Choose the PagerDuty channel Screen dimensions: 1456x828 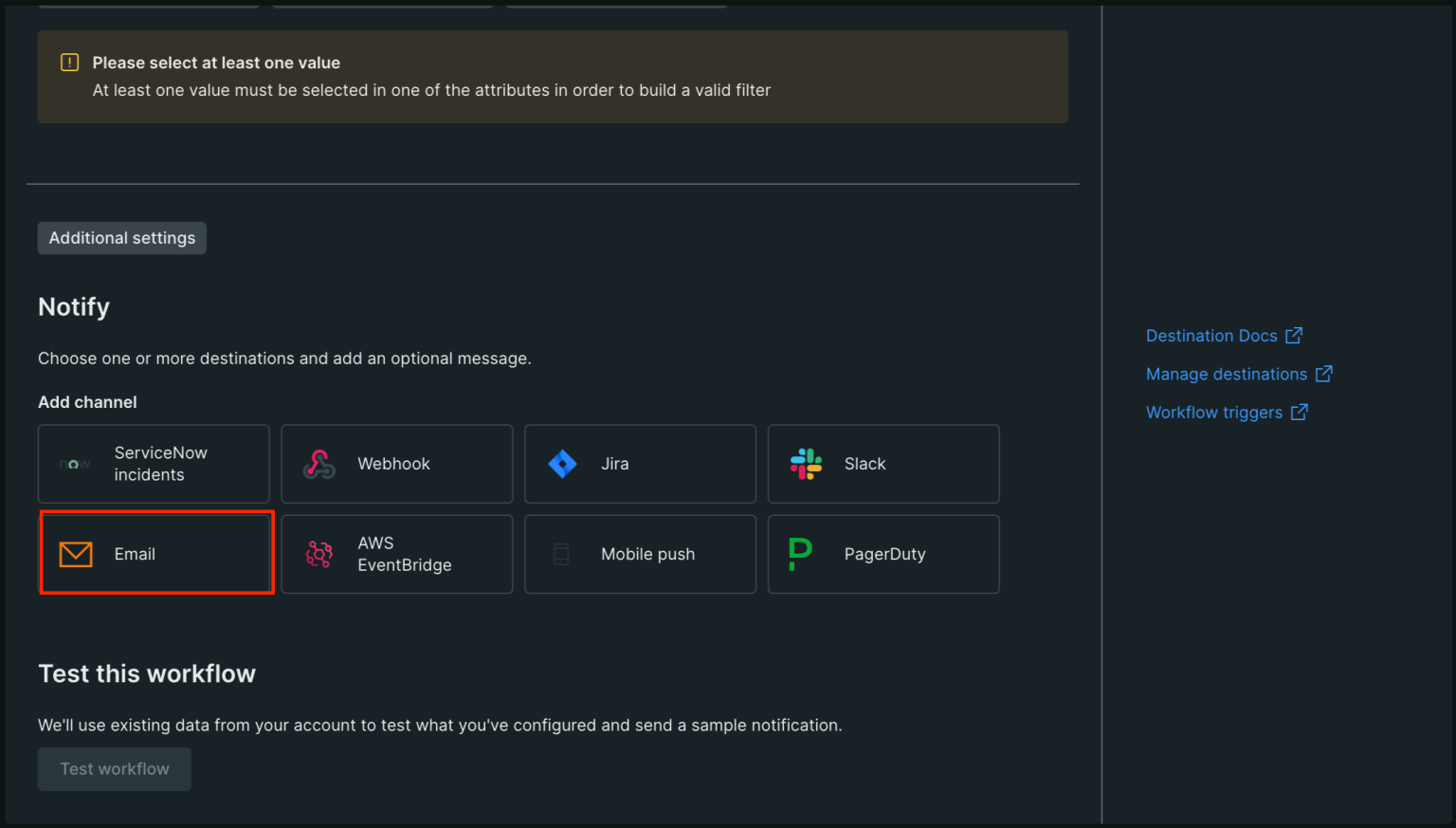883,554
